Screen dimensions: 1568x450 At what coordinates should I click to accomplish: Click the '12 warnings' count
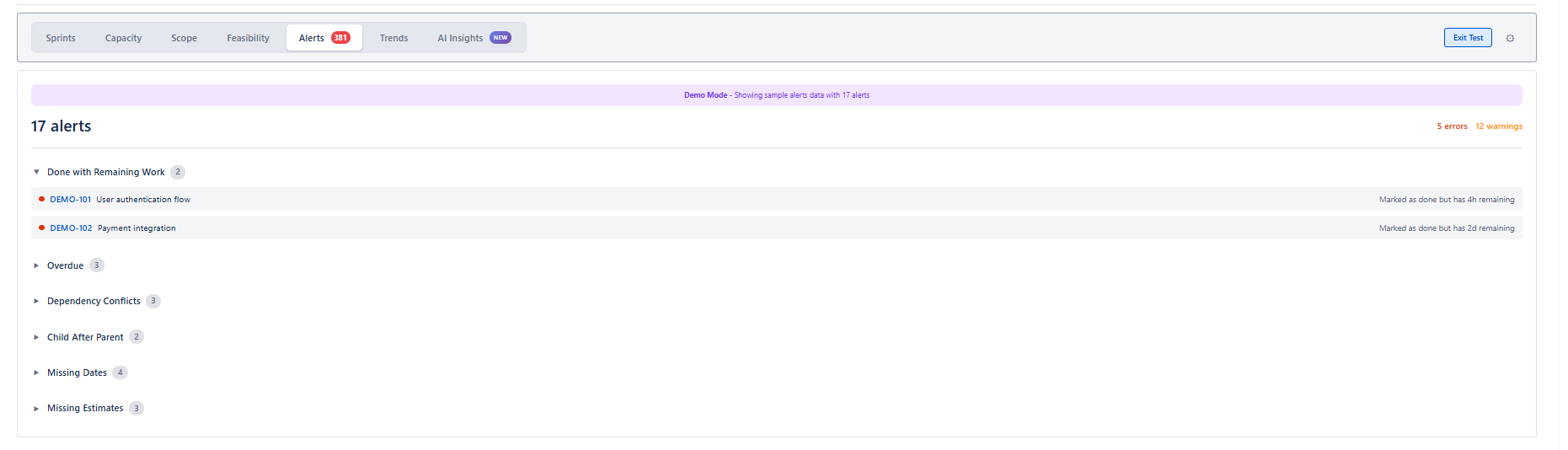coord(1499,126)
